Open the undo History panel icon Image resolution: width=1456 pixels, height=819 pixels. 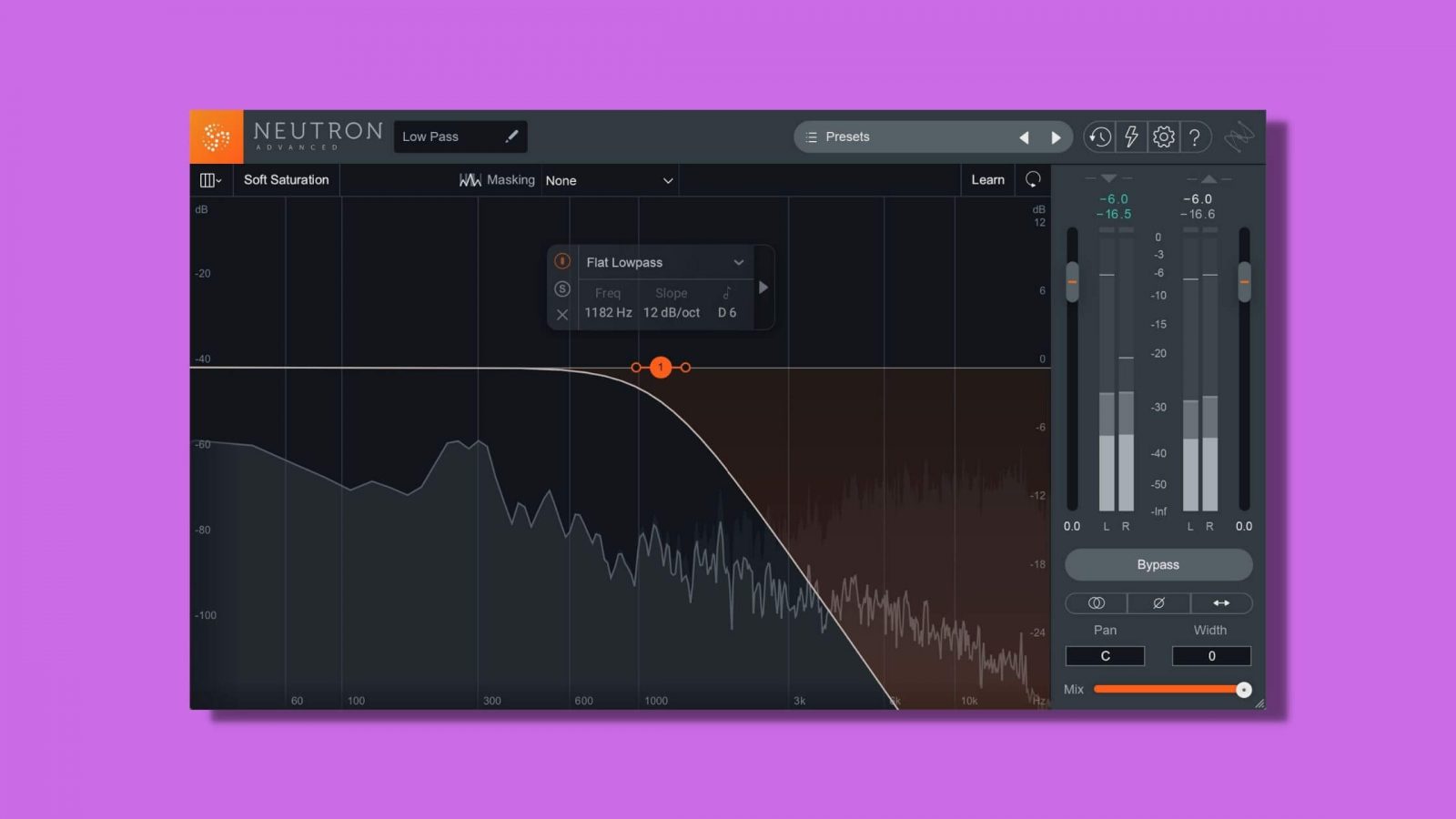point(1099,136)
